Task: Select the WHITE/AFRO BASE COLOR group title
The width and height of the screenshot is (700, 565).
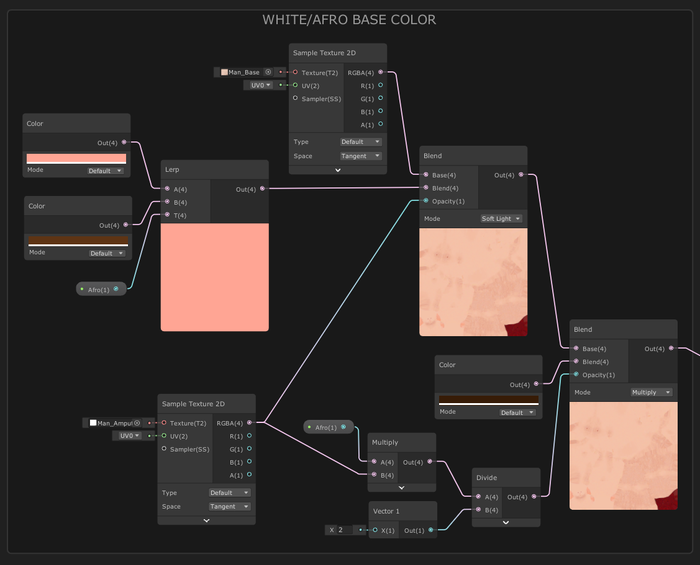Action: [349, 20]
